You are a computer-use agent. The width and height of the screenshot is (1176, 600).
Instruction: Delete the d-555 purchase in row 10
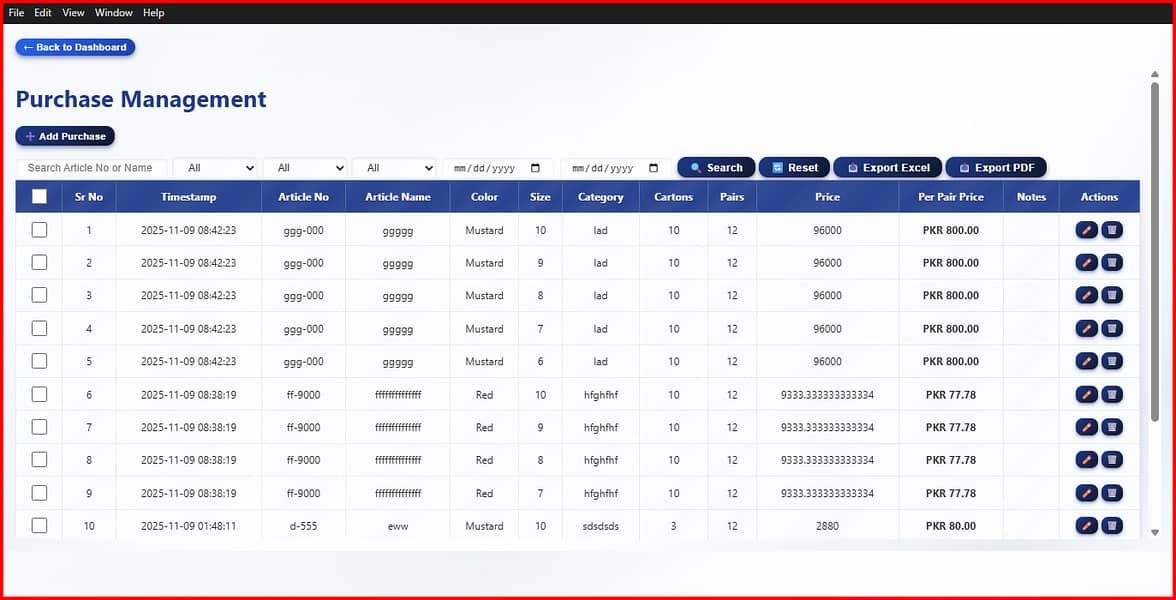coord(1112,526)
